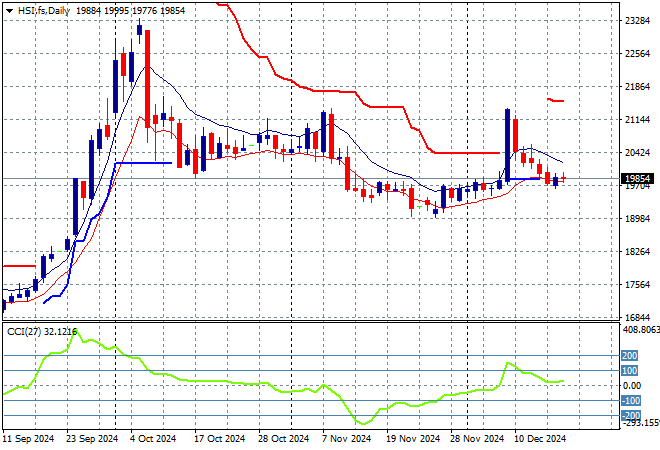
Task: Click the 17 Oct 2024 date label
Action: click(x=219, y=438)
